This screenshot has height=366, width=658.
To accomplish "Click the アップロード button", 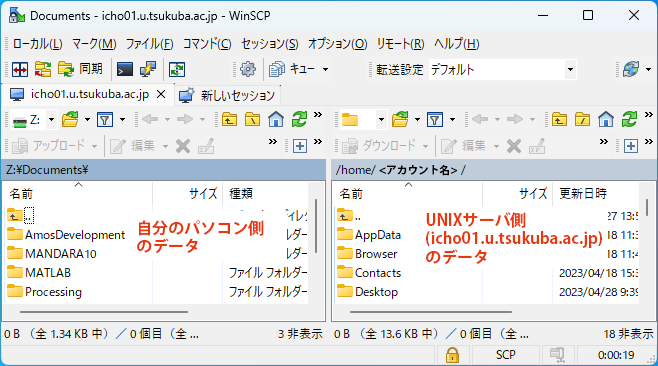I will click(49, 146).
